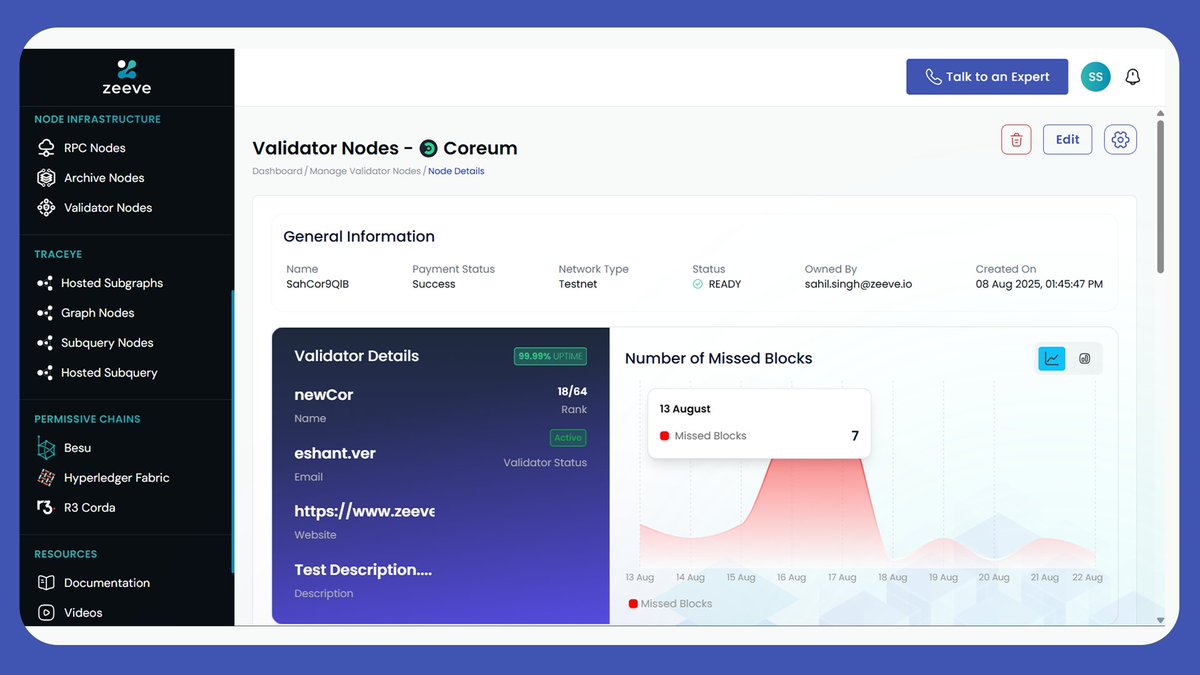Click scrollbar down arrow at bottom
This screenshot has width=1200, height=675.
[1160, 620]
